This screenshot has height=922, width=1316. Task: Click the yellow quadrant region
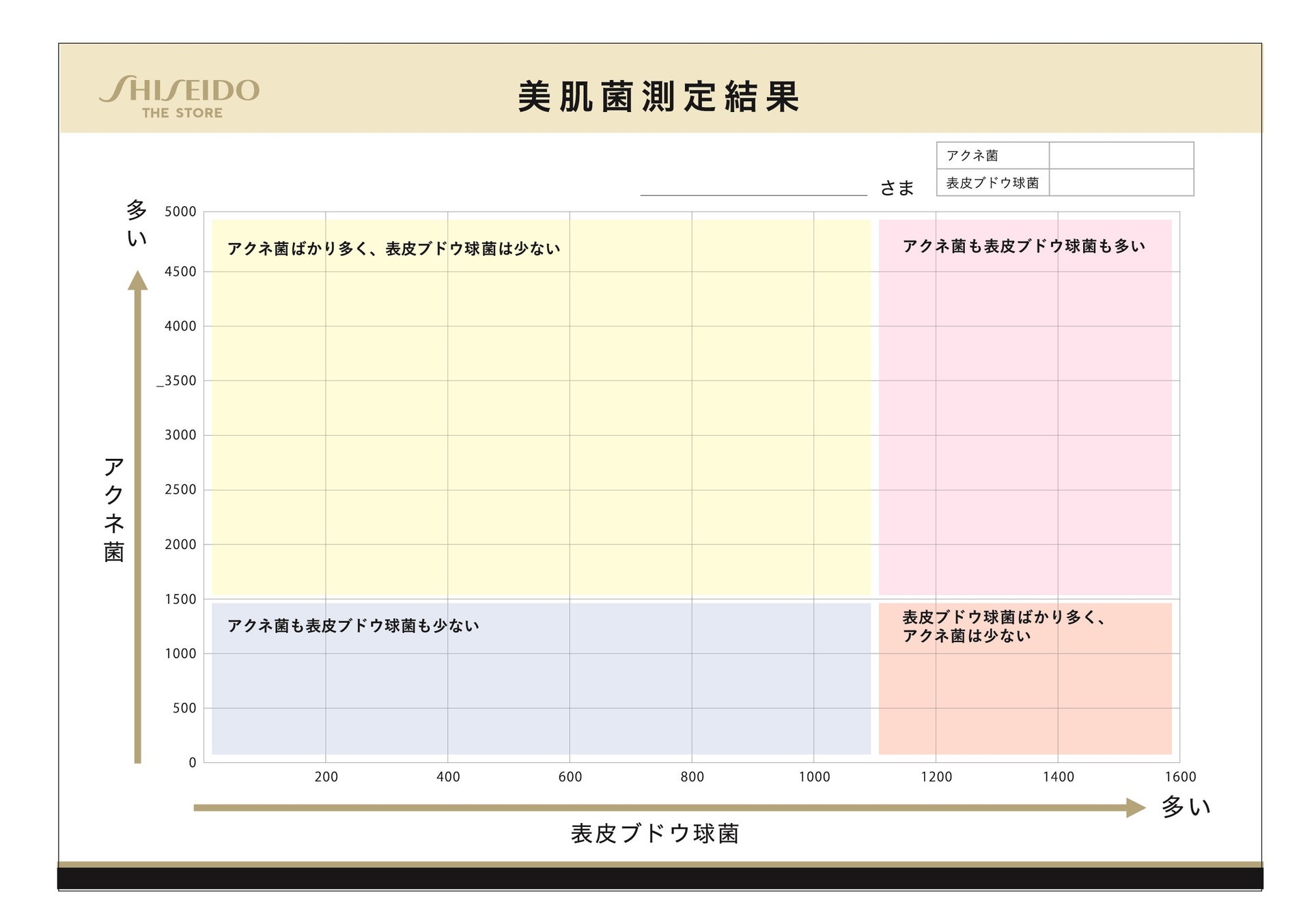[x=541, y=423]
